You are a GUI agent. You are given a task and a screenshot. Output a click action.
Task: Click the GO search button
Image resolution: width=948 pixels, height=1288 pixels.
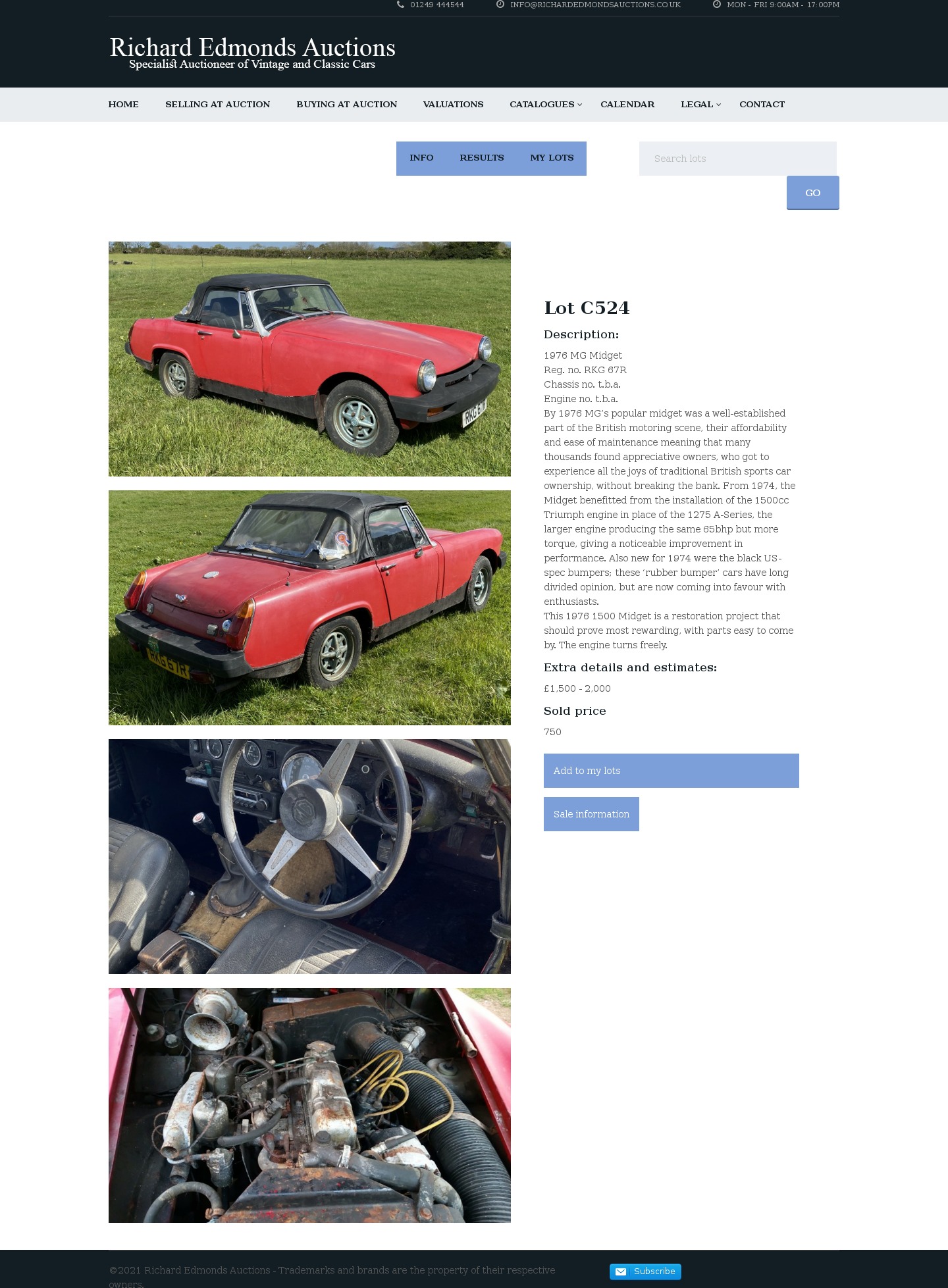coord(813,193)
